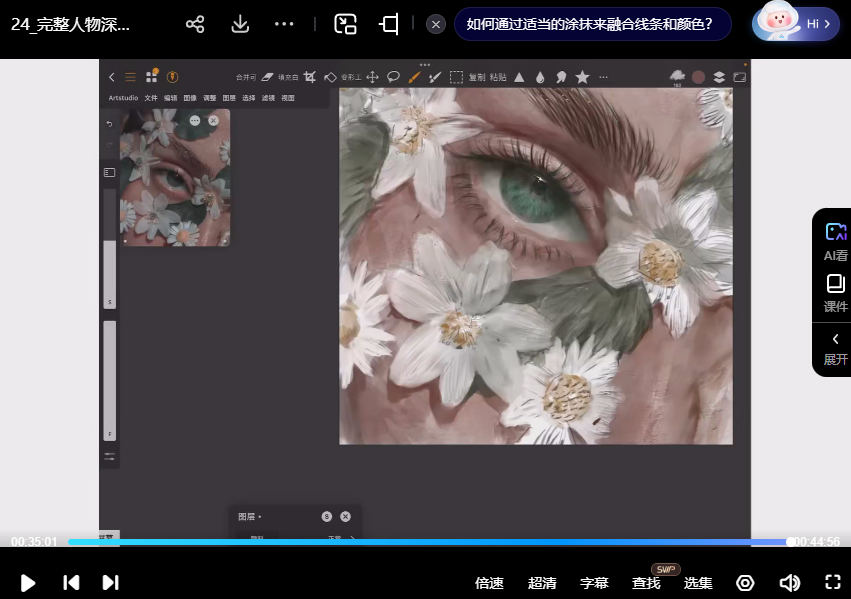The width and height of the screenshot is (851, 599).
Task: Click the cloud sync icon
Action: tap(676, 76)
